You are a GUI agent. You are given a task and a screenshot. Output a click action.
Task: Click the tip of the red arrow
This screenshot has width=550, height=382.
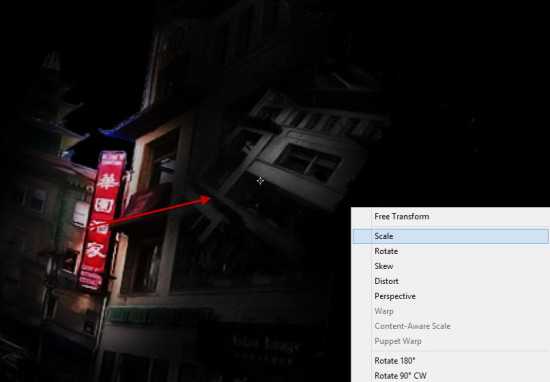pyautogui.click(x=209, y=199)
